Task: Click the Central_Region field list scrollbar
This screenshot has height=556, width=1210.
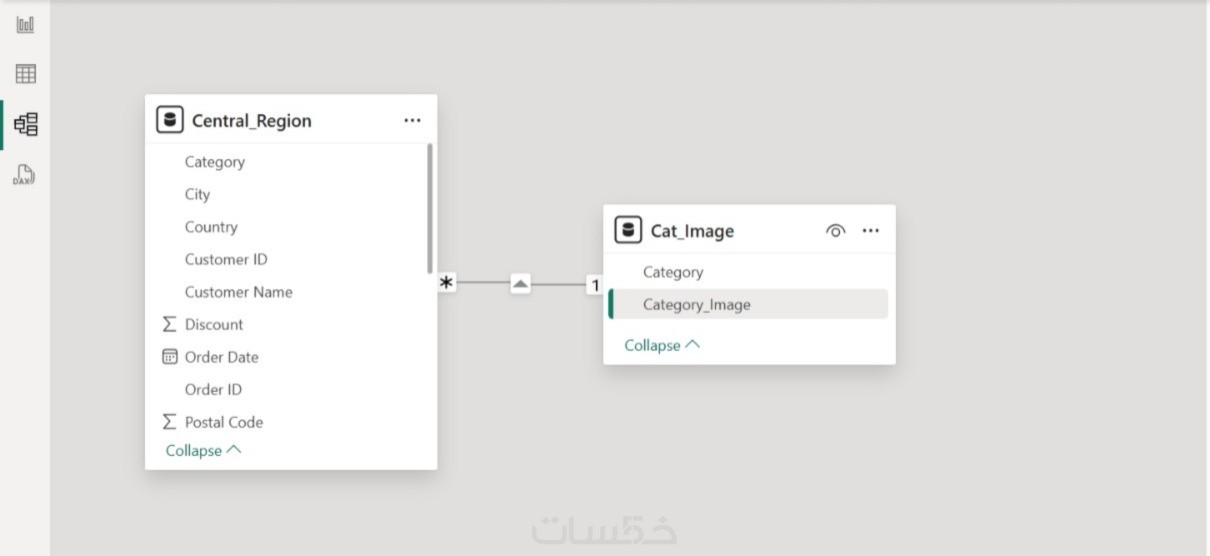Action: (430, 210)
